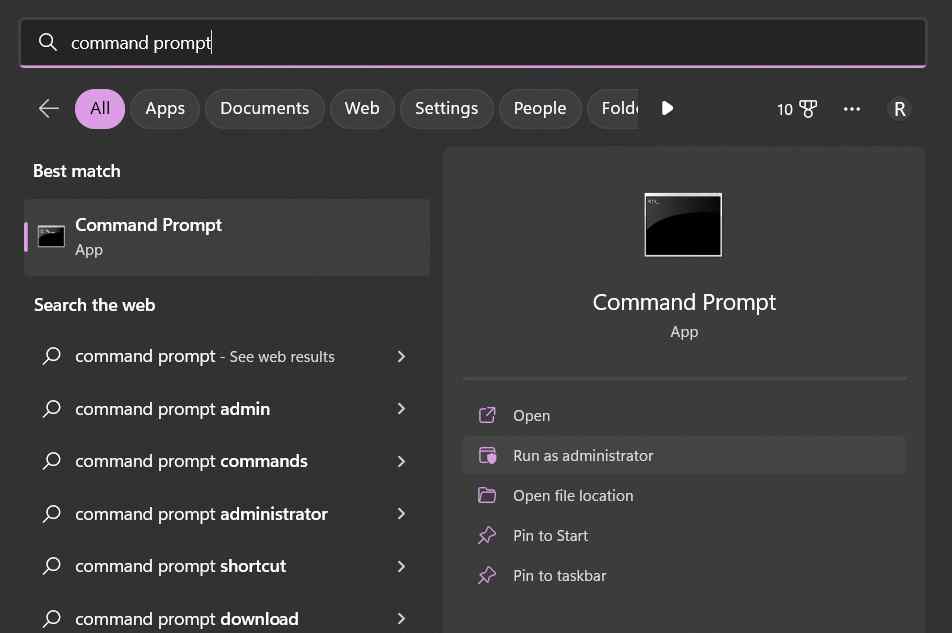Image resolution: width=952 pixels, height=633 pixels.
Task: Expand chevron for 'command prompt shortcut'
Action: (x=401, y=566)
